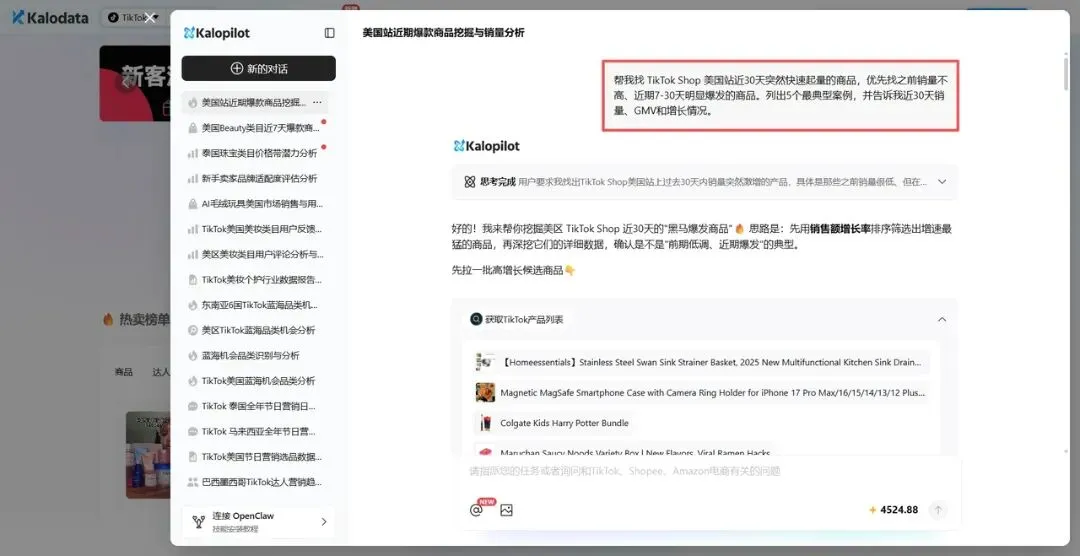Click the people icon beside 巴西墨西哥TikTok达人

pyautogui.click(x=193, y=482)
